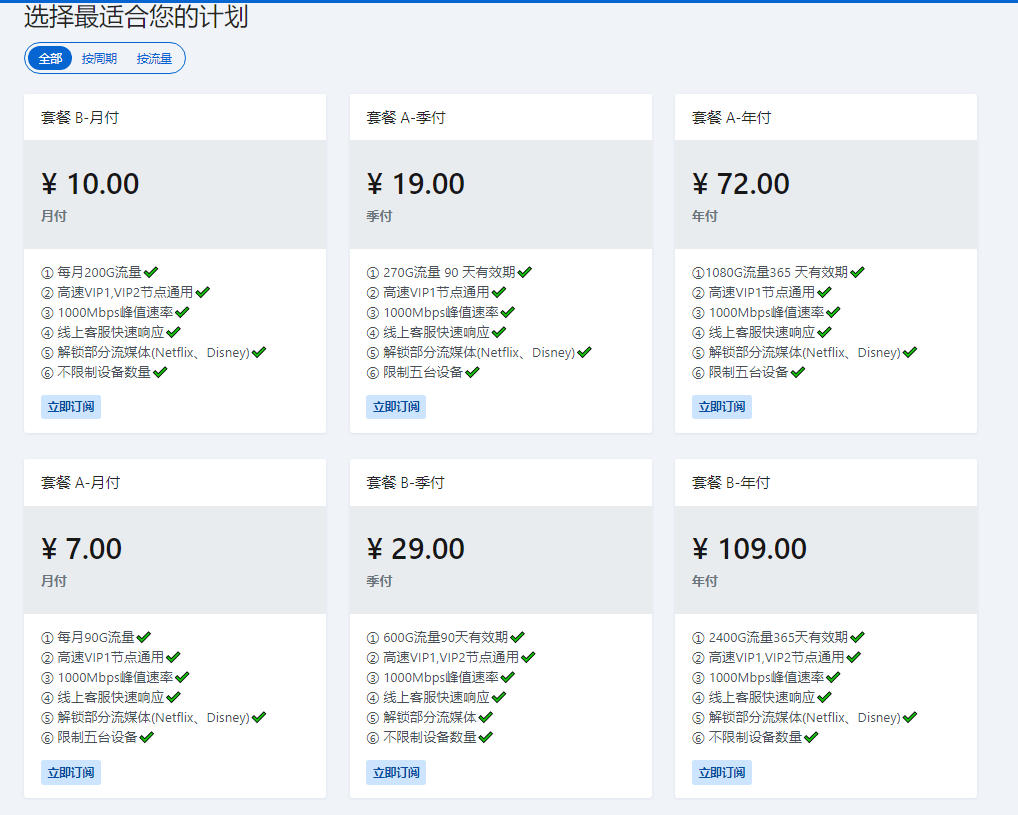The height and width of the screenshot is (815, 1018).
Task: Click the checkmark beside 270G流量 90 天有效期
Action: [x=524, y=272]
